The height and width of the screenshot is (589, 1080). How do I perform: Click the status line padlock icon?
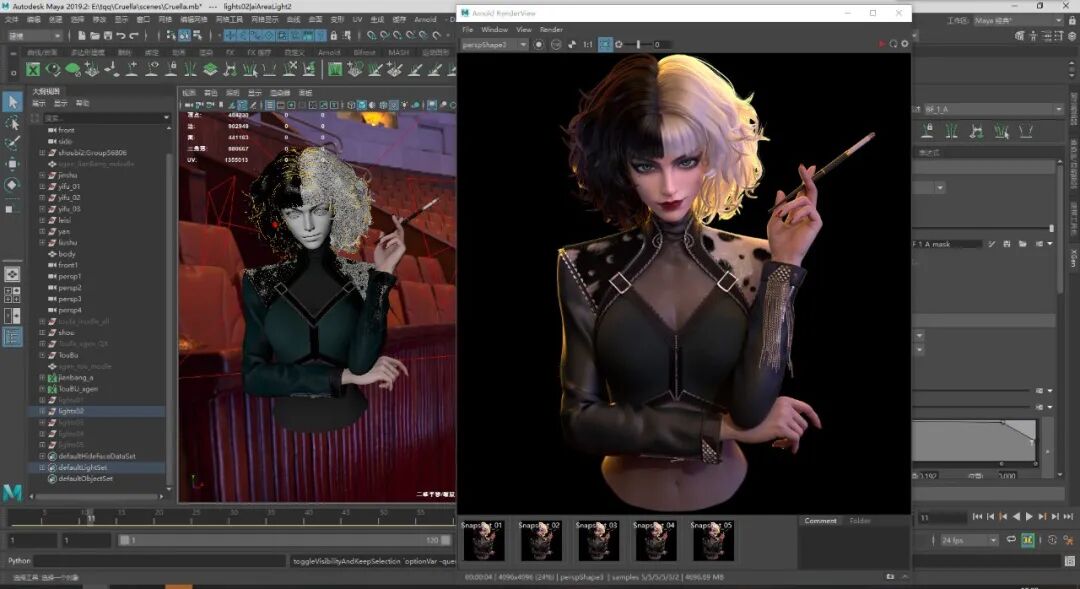point(333,35)
